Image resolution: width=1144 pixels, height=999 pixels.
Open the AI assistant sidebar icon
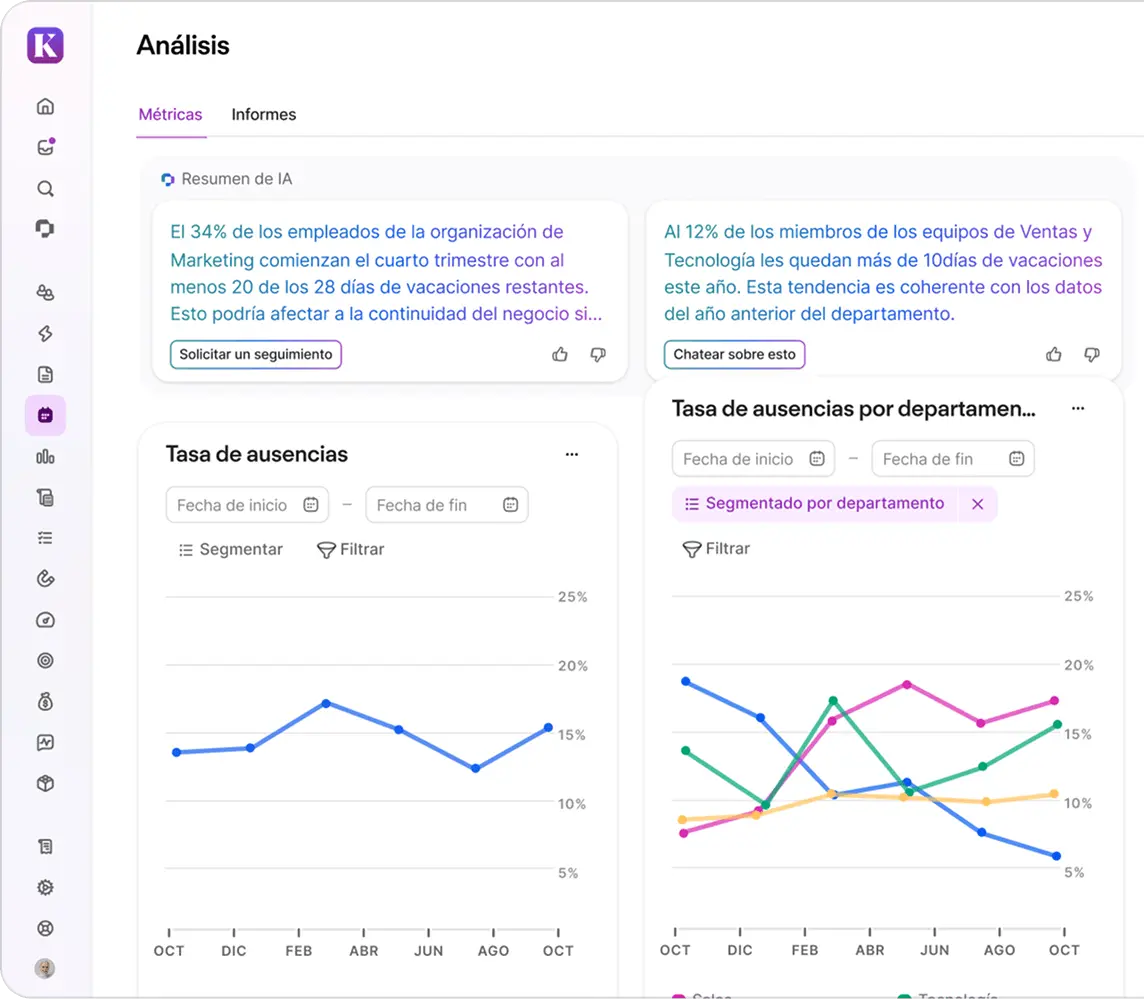pos(45,229)
